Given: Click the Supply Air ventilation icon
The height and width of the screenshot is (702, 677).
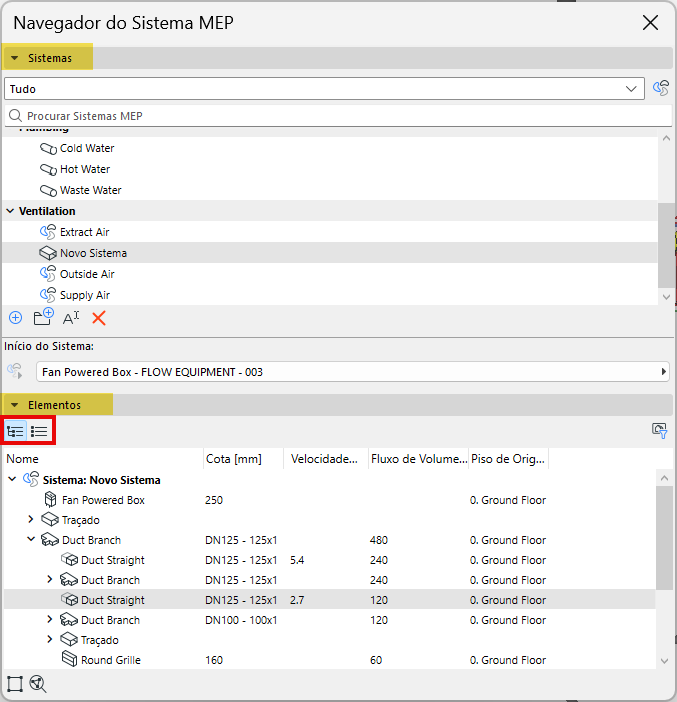Looking at the screenshot, I should pos(48,295).
